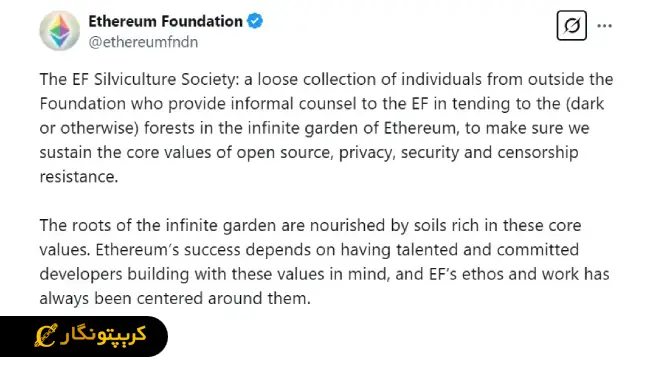Viewport: 650px width, 365px height.
Task: Click the Persian text in black banner
Action: pos(103,335)
